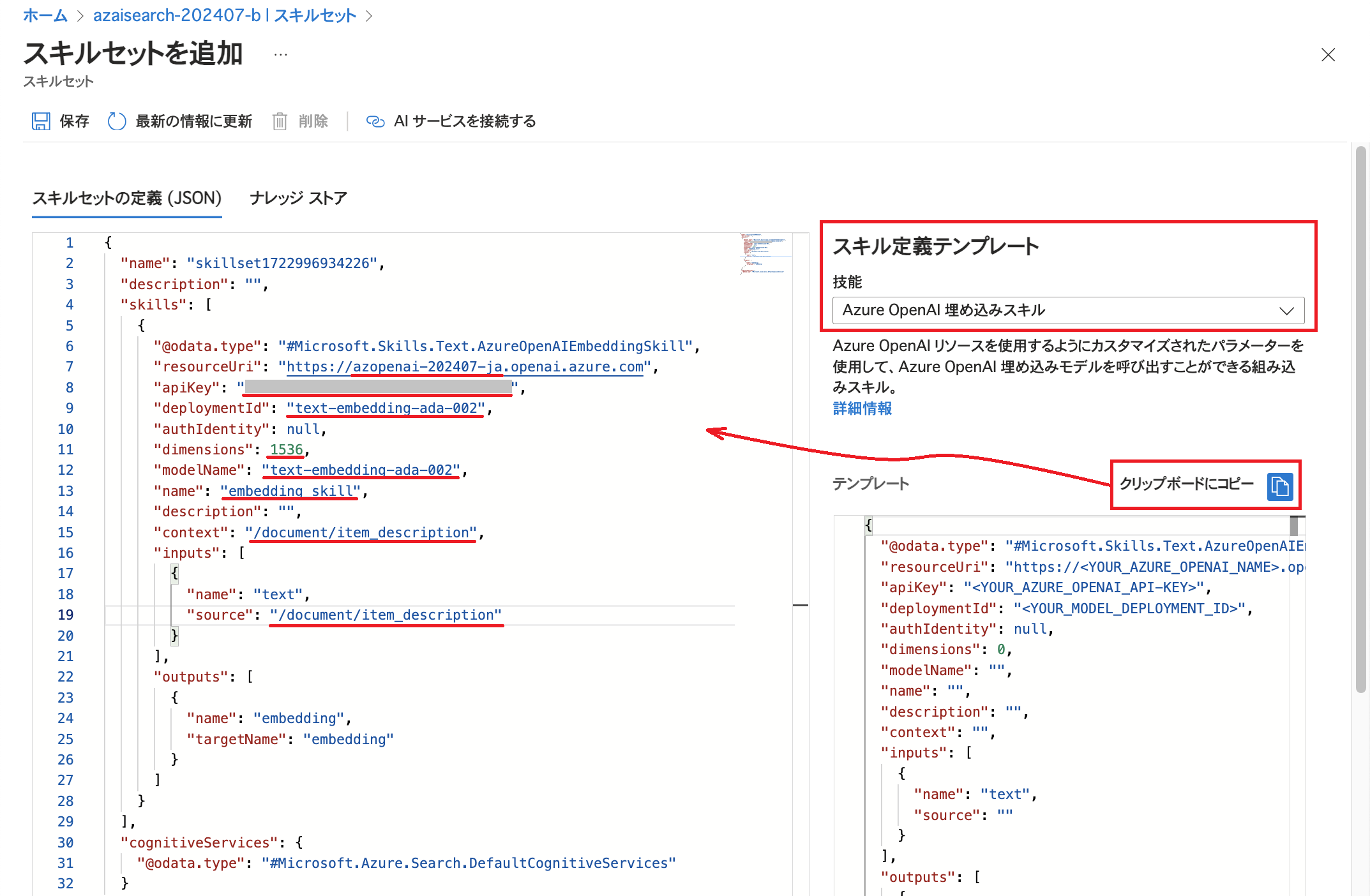
Task: Go to ホーム breadcrumb link
Action: point(45,15)
